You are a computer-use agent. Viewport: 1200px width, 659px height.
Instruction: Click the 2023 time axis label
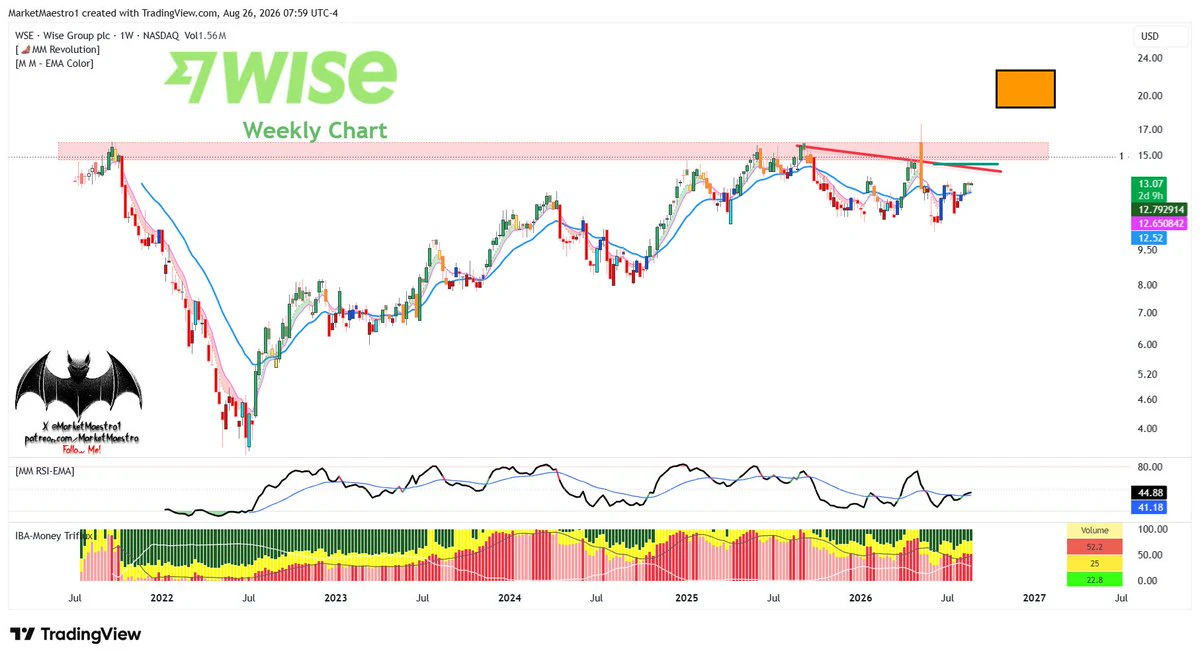(x=335, y=599)
